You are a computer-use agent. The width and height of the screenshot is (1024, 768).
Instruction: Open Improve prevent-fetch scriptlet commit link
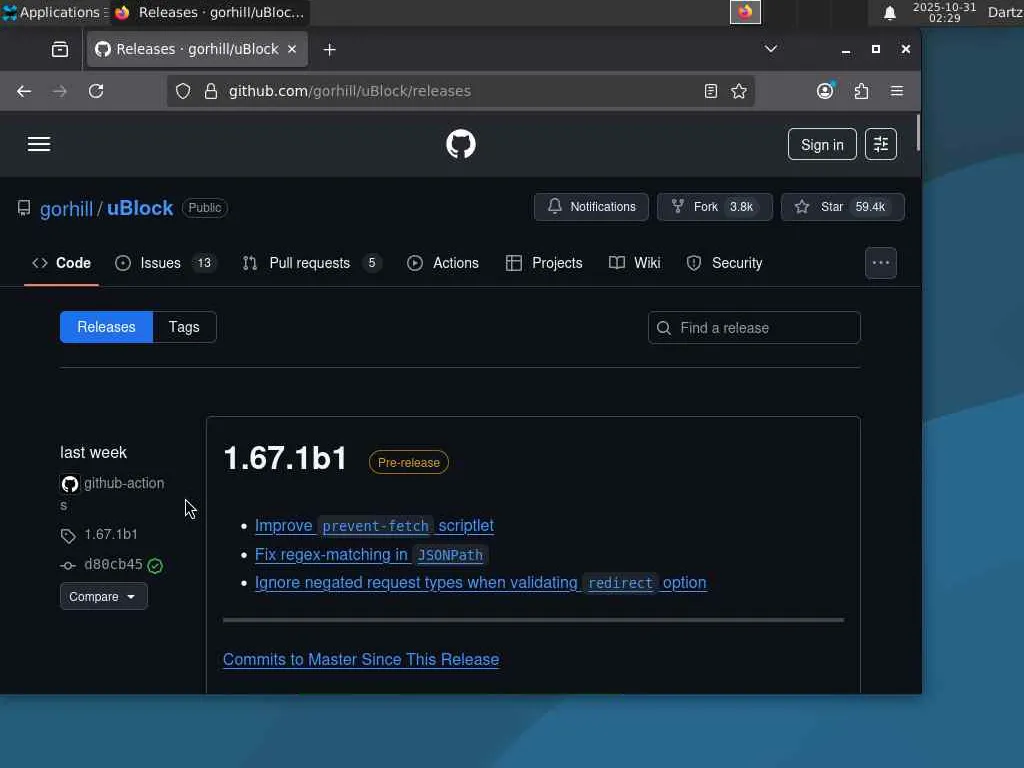374,526
